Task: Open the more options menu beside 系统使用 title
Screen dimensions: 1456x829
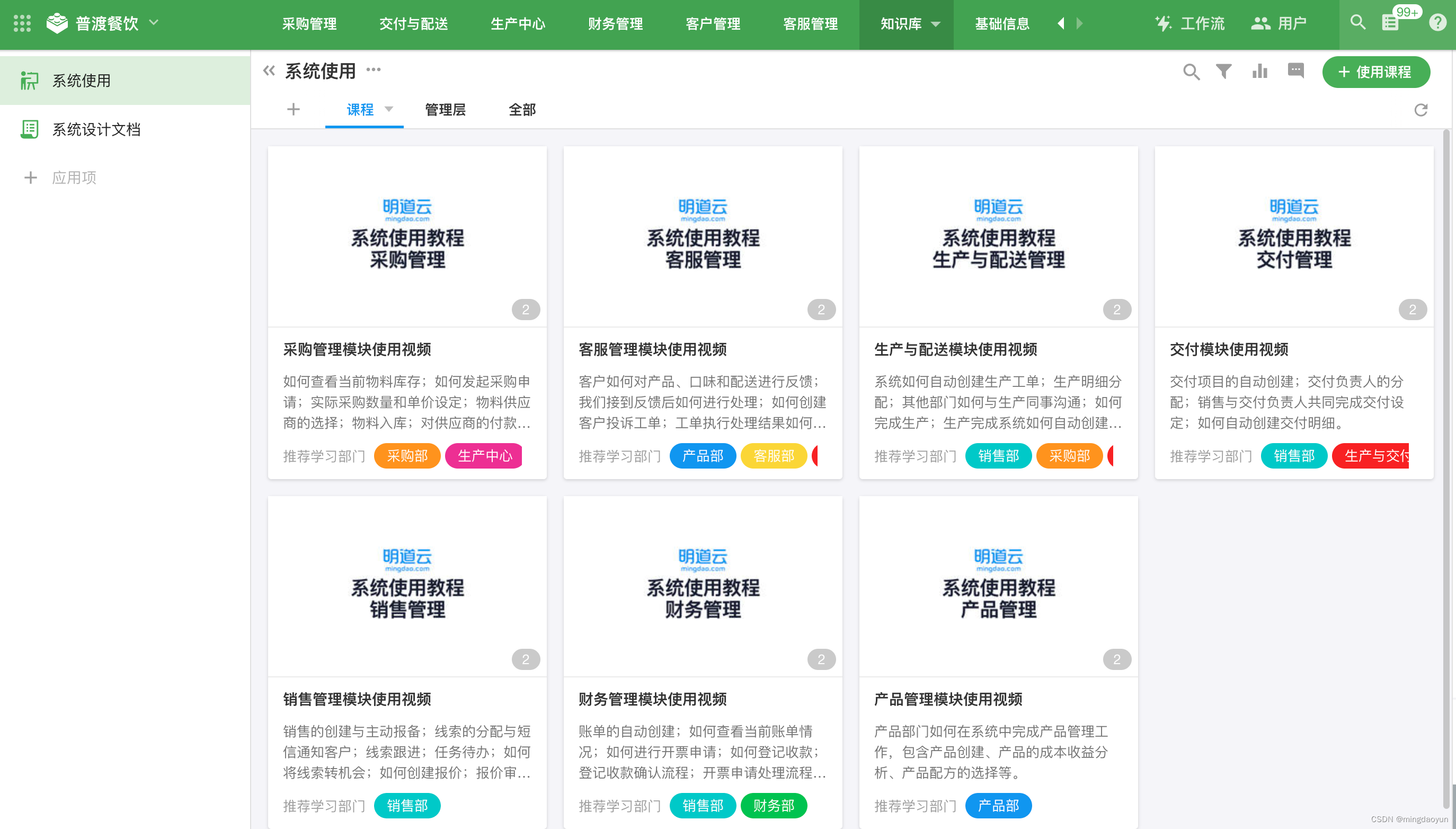Action: coord(374,71)
